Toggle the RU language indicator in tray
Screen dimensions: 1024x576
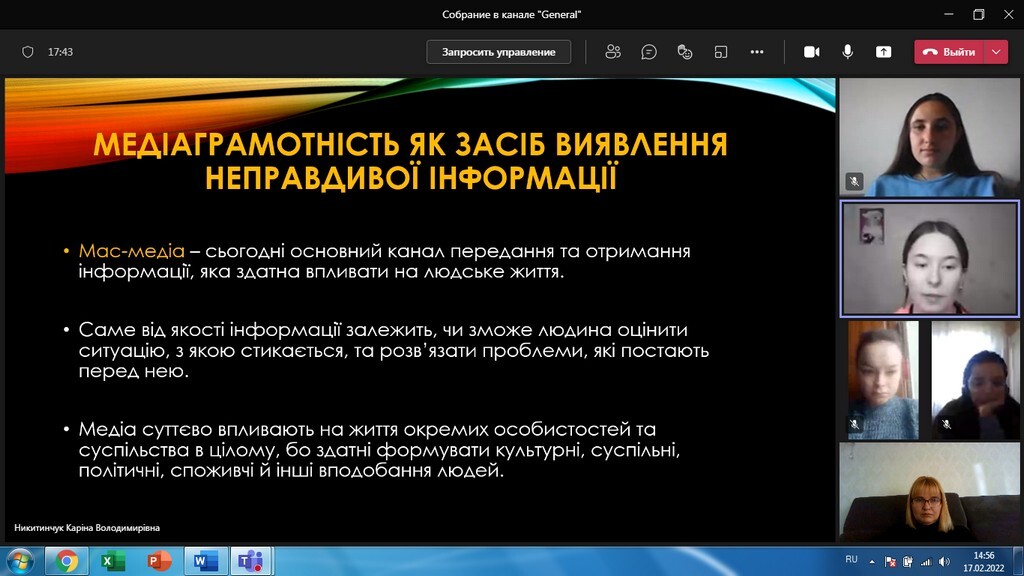[x=852, y=559]
